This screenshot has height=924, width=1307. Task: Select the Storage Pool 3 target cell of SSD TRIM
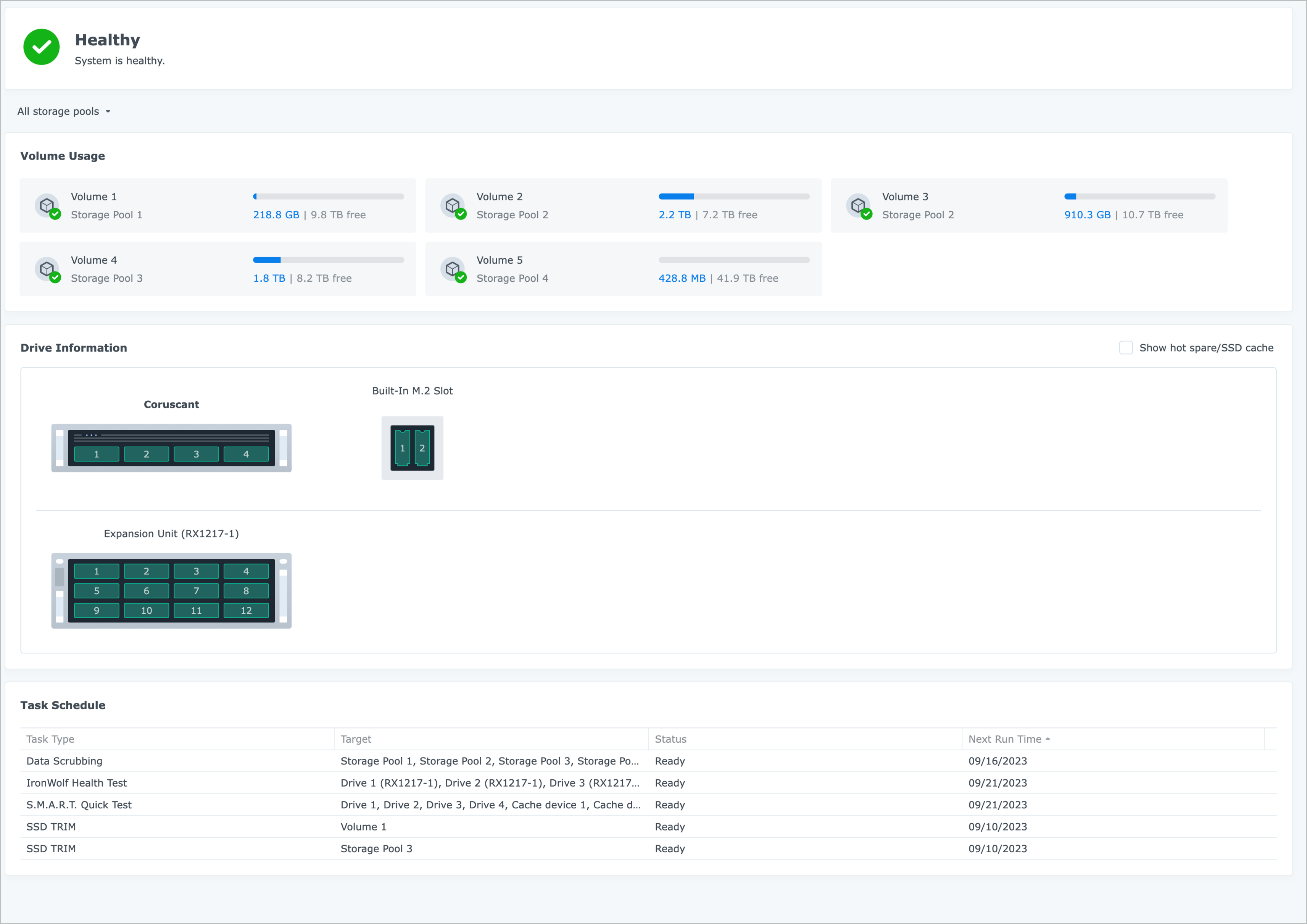click(491, 849)
